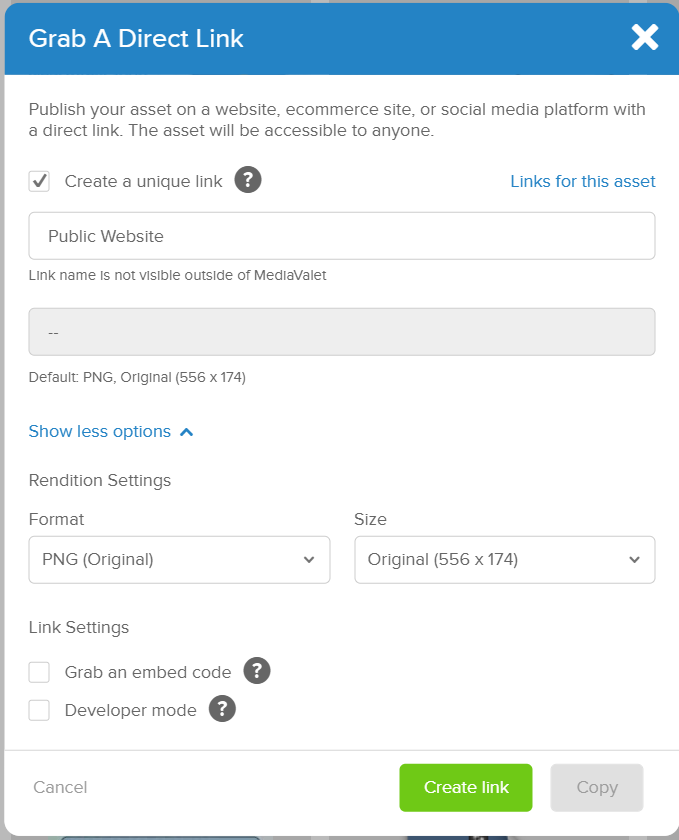Collapse options using "Show less options"
Screen dimensions: 679x840
[x=99, y=431]
